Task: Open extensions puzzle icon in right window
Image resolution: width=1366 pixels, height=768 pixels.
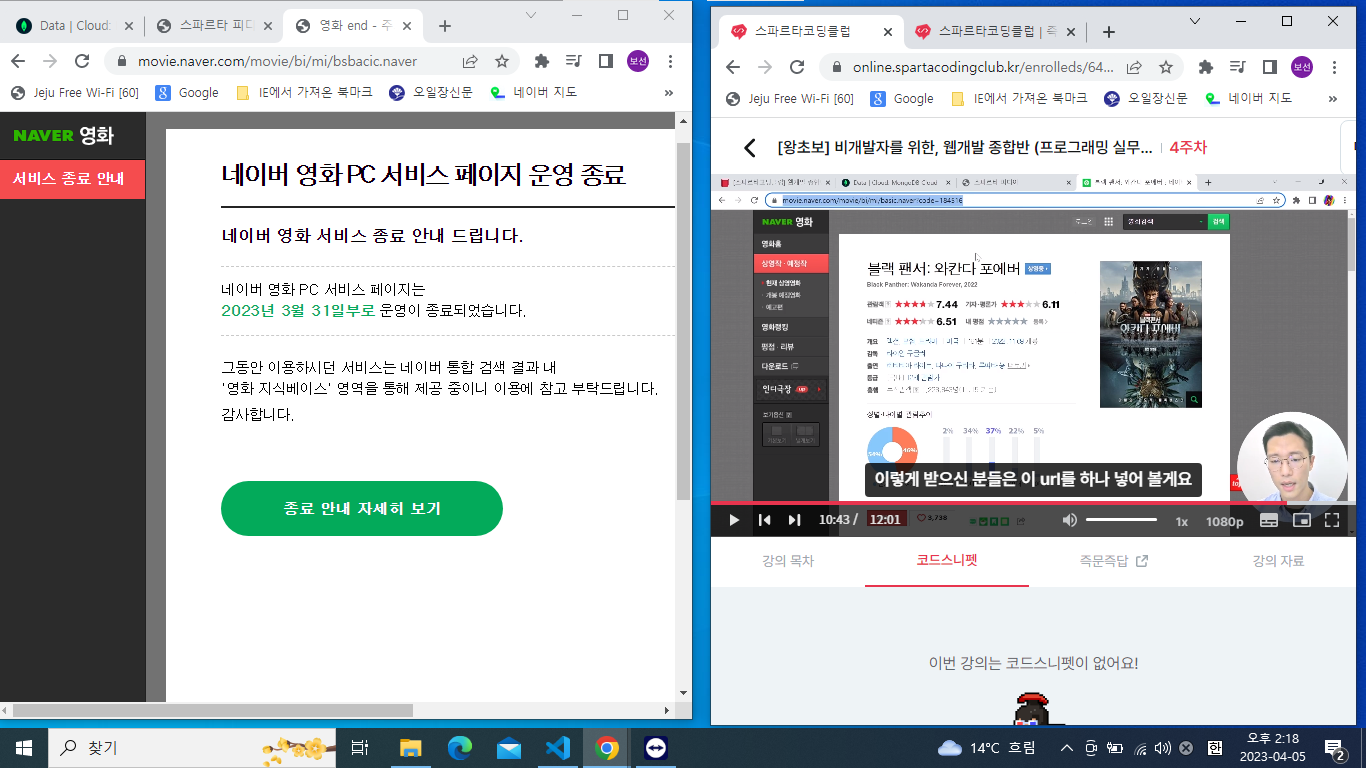Action: [x=1206, y=67]
